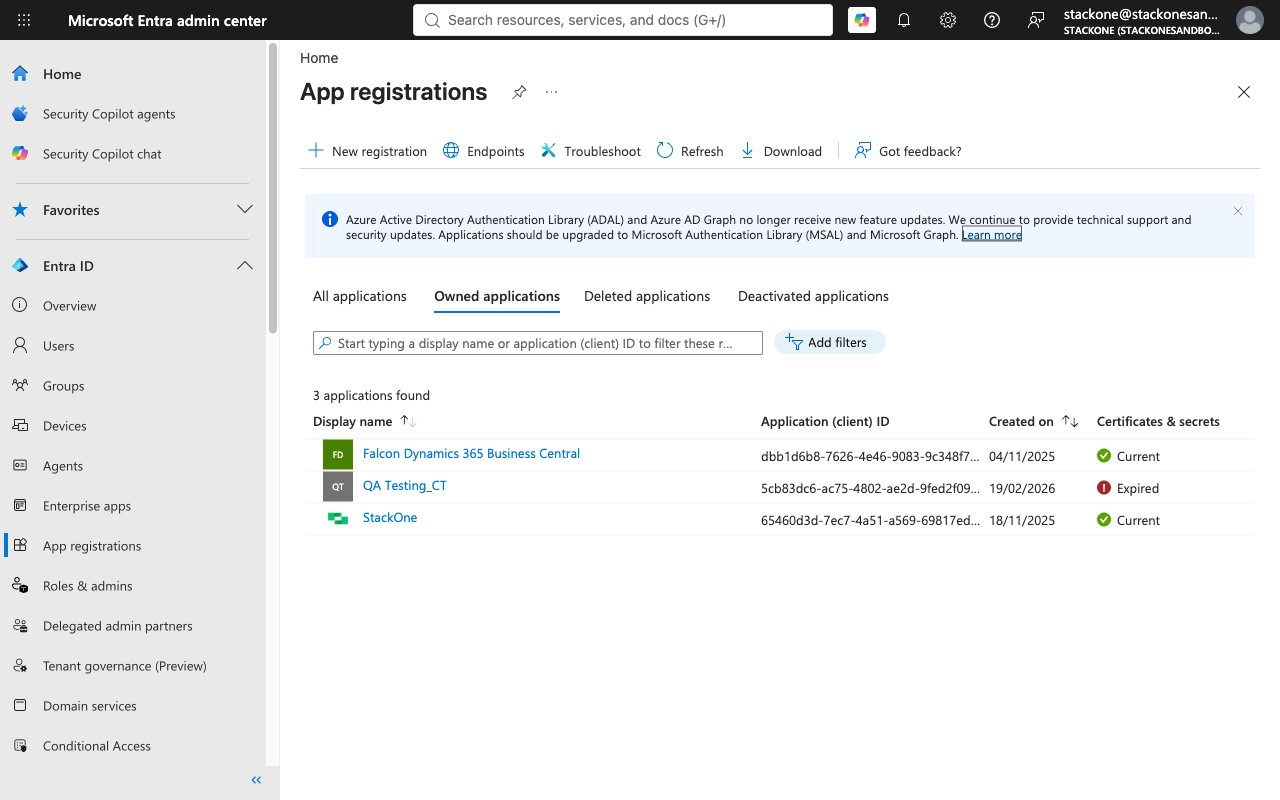This screenshot has height=800, width=1280.
Task: Refresh the applications list
Action: coord(690,151)
